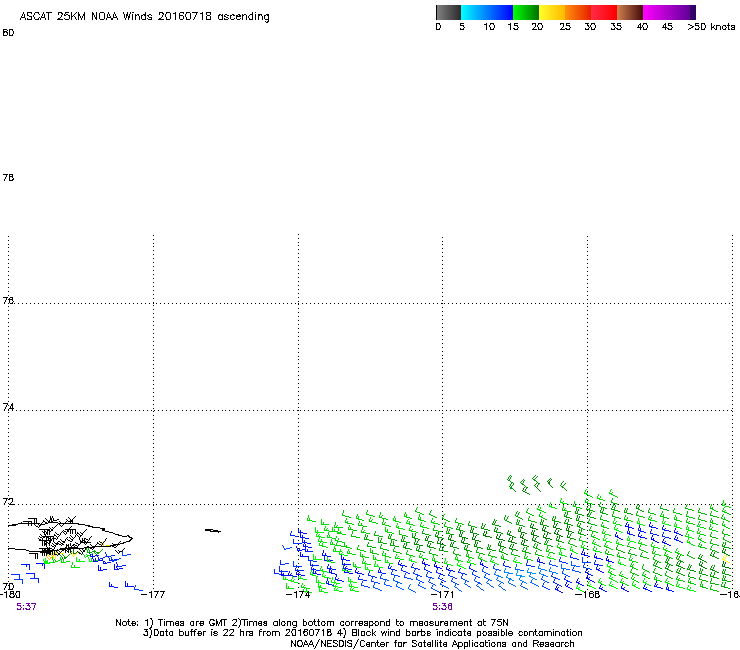The image size is (740, 650).
Task: Click the longitude label -180
Action: coord(9,594)
